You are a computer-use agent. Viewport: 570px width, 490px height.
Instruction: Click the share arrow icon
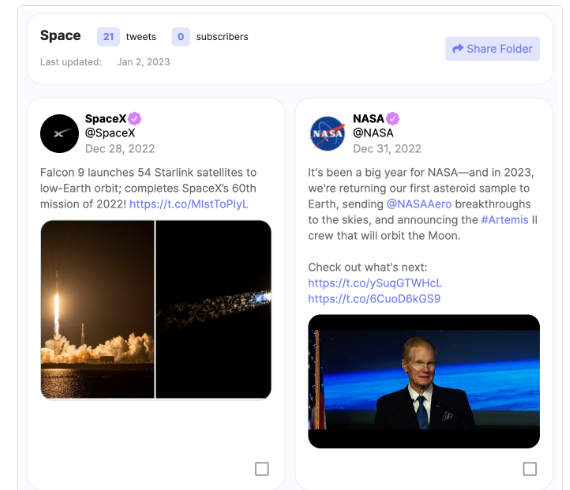click(x=458, y=49)
